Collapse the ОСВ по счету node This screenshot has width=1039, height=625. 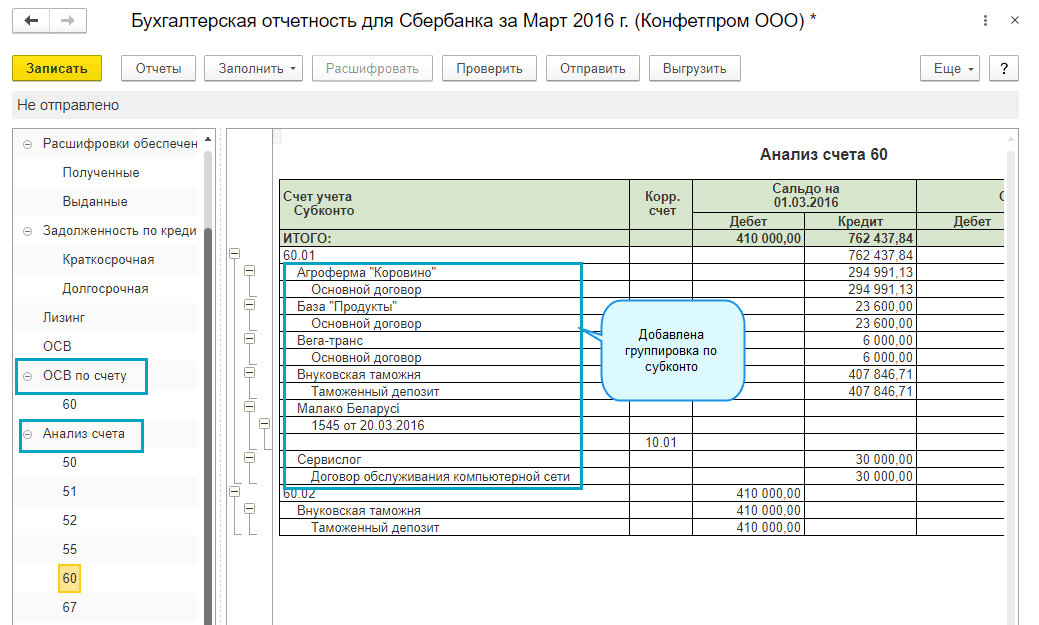point(27,376)
